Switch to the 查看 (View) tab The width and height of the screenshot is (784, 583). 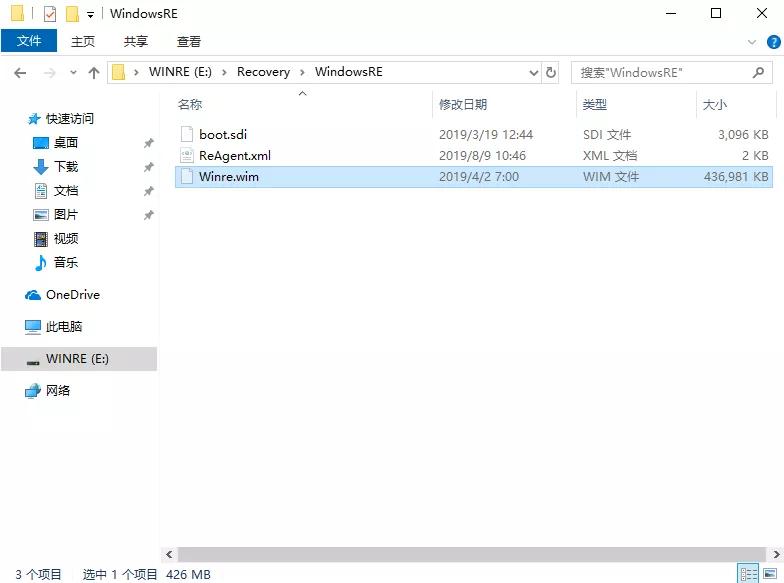point(188,41)
